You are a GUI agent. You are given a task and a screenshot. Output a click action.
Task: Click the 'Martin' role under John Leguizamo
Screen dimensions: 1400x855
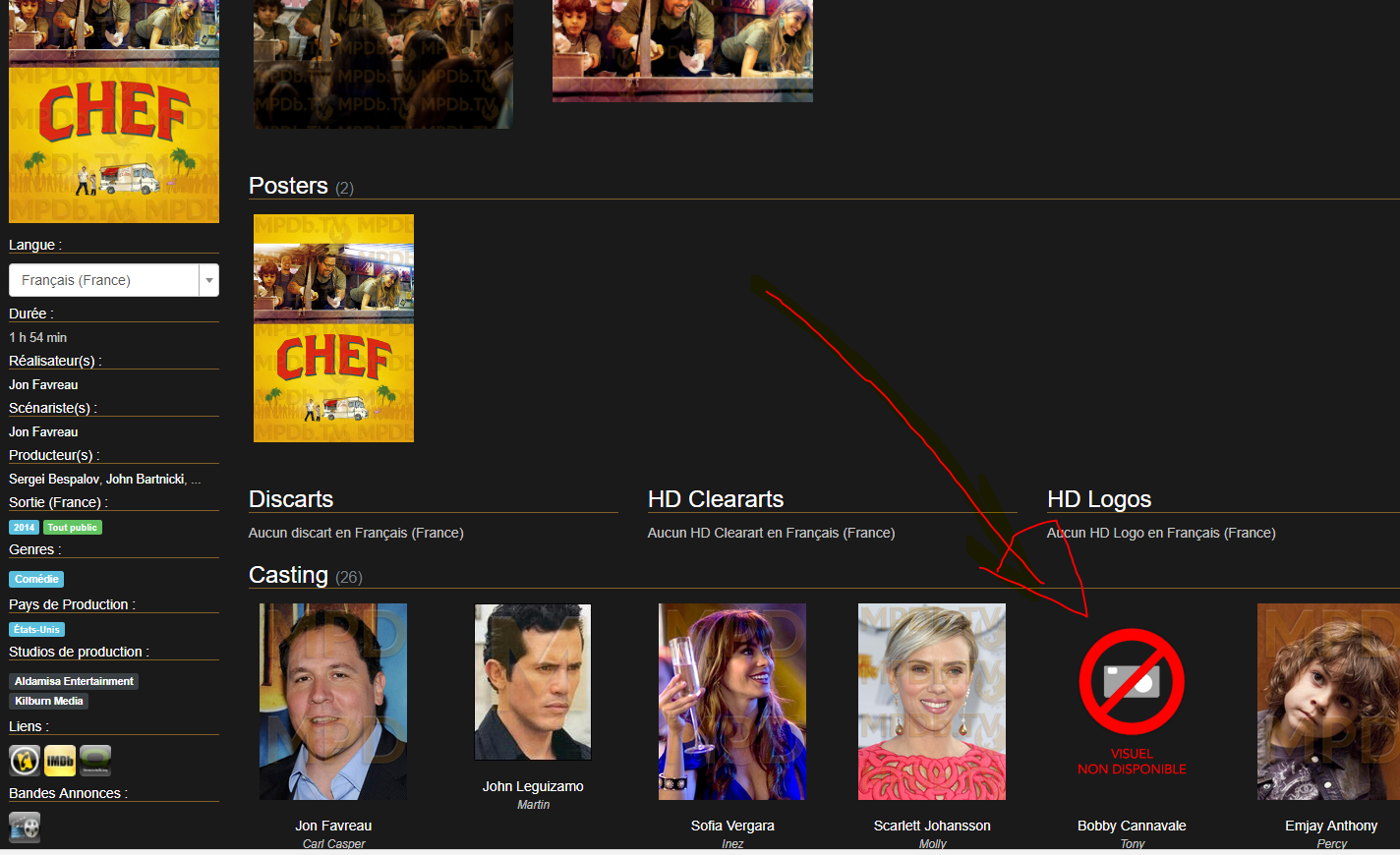pyautogui.click(x=533, y=805)
